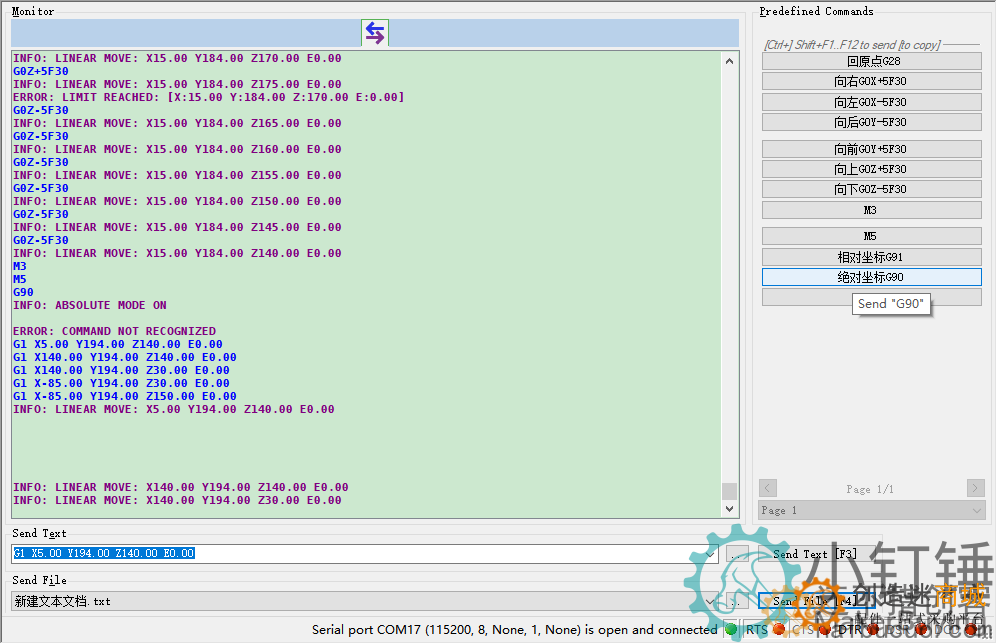Send move right 向右G0X+5F30
This screenshot has width=997, height=644.
[x=872, y=81]
